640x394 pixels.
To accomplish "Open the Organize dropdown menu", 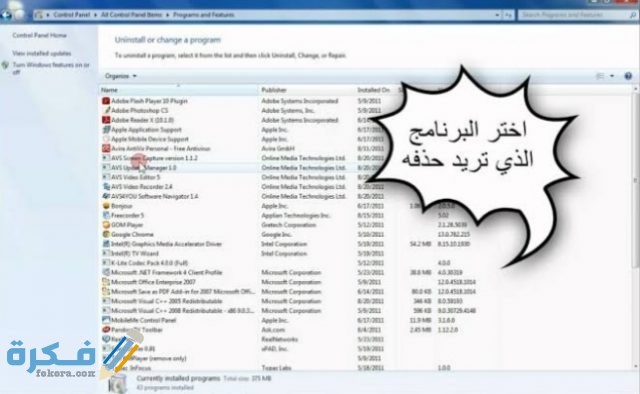I will [x=121, y=76].
